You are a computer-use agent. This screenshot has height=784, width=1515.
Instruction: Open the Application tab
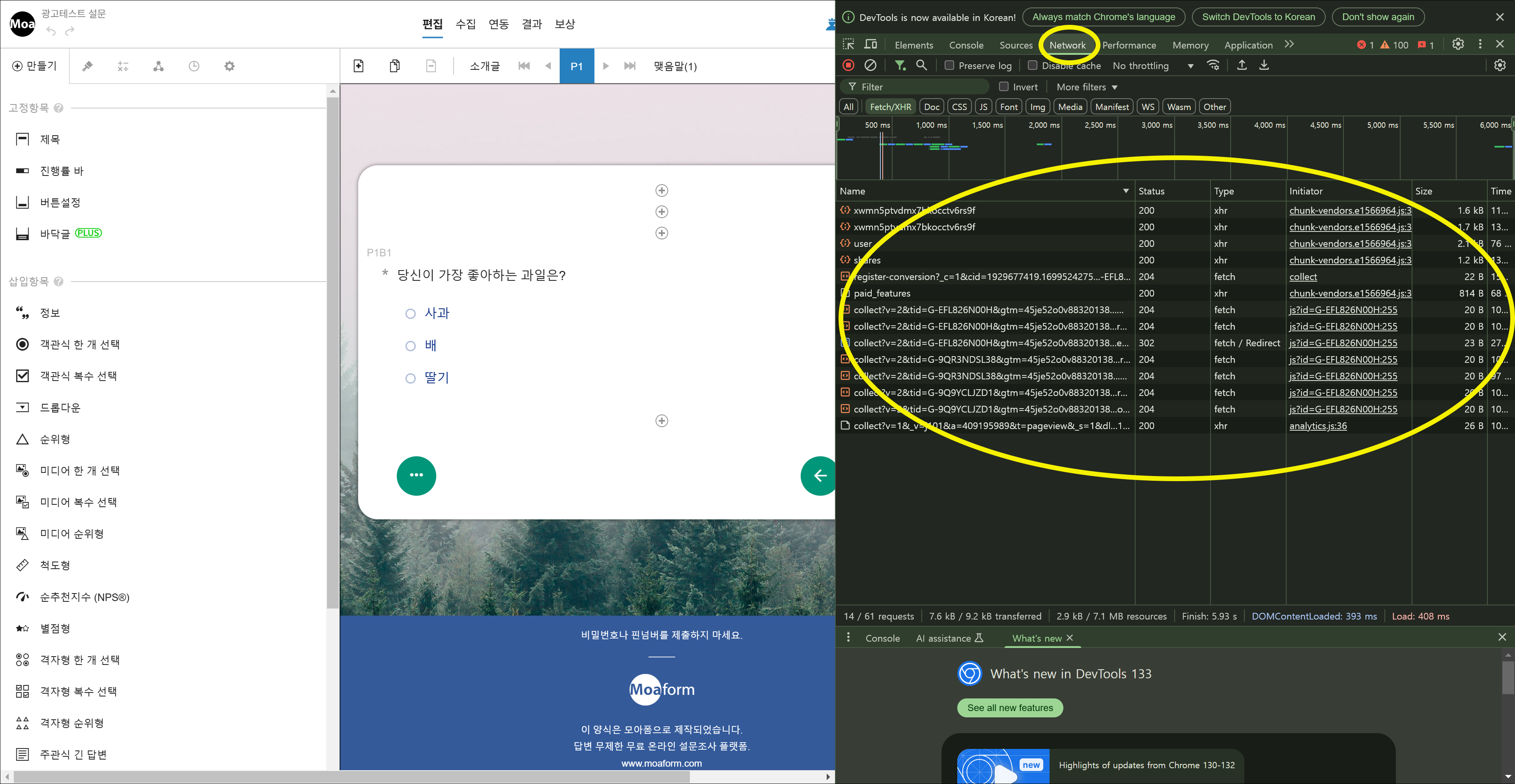[1248, 45]
